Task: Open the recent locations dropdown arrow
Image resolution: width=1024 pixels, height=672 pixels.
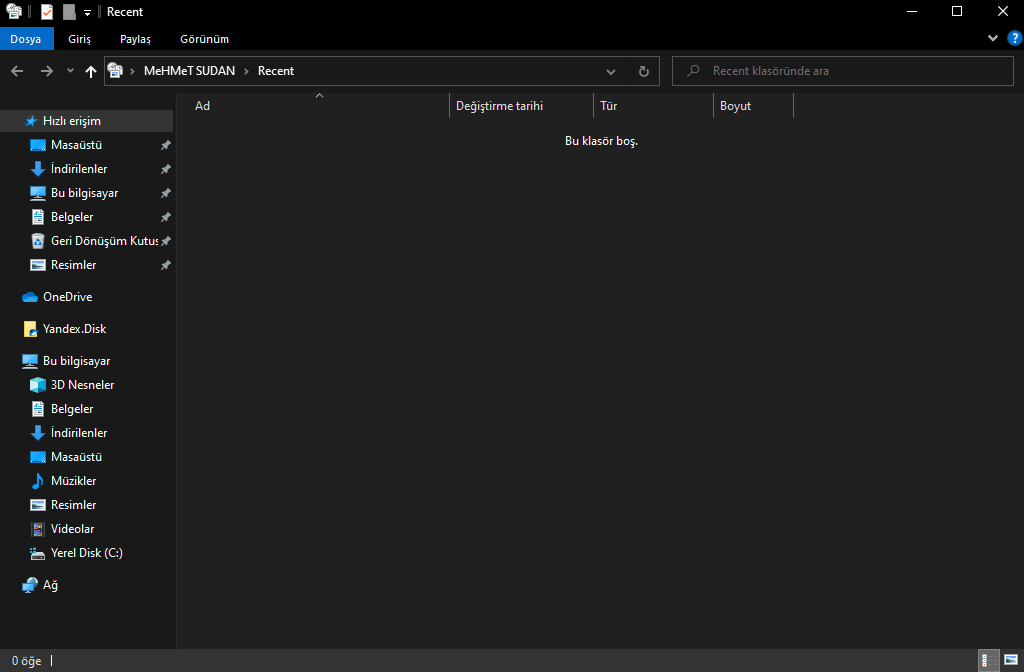Action: [x=70, y=71]
